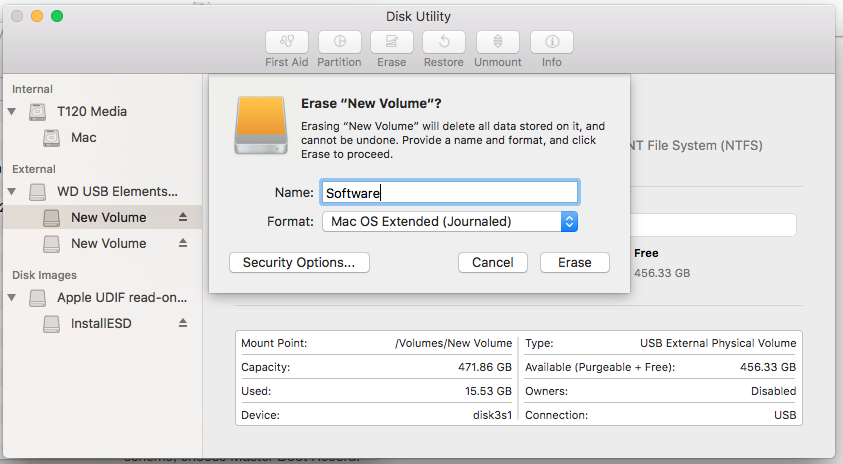
Task: Click the Capacity value 471.86 GB
Action: point(484,367)
